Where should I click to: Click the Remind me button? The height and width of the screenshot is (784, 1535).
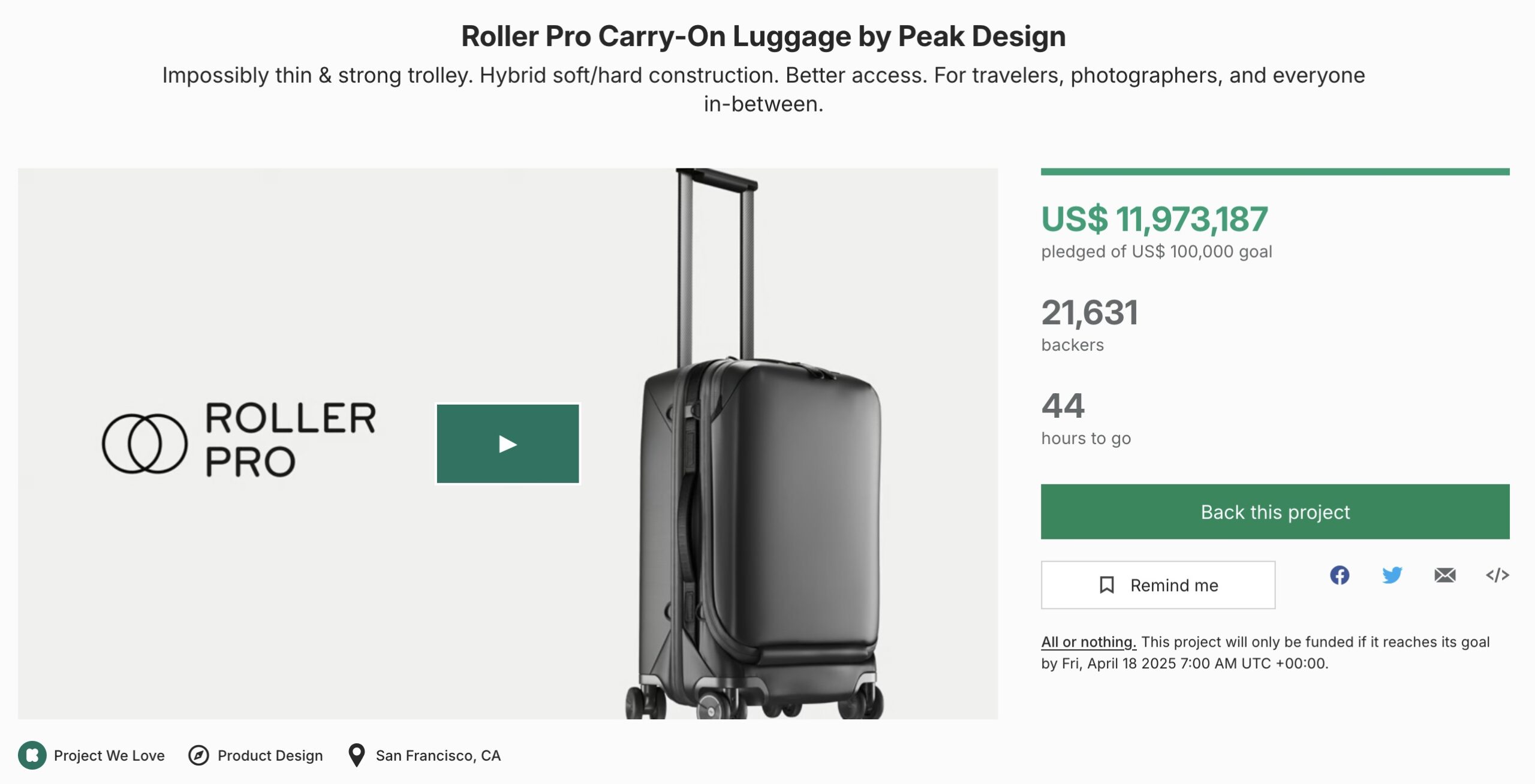1158,585
